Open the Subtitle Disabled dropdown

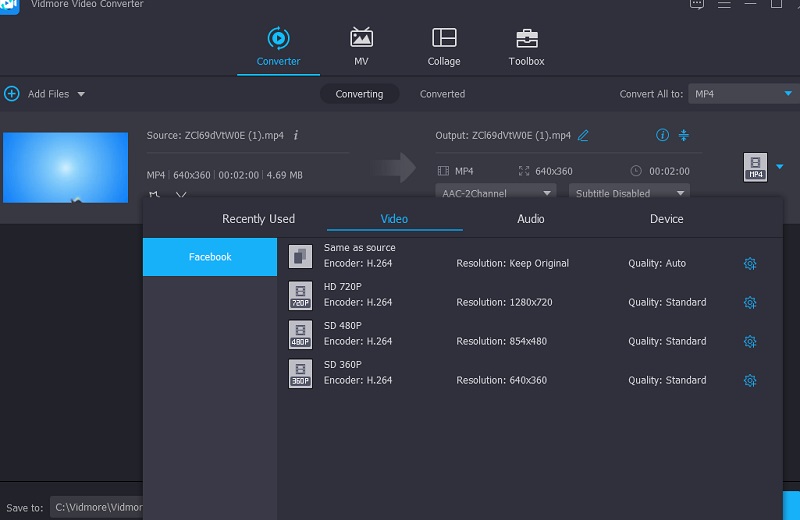click(629, 193)
